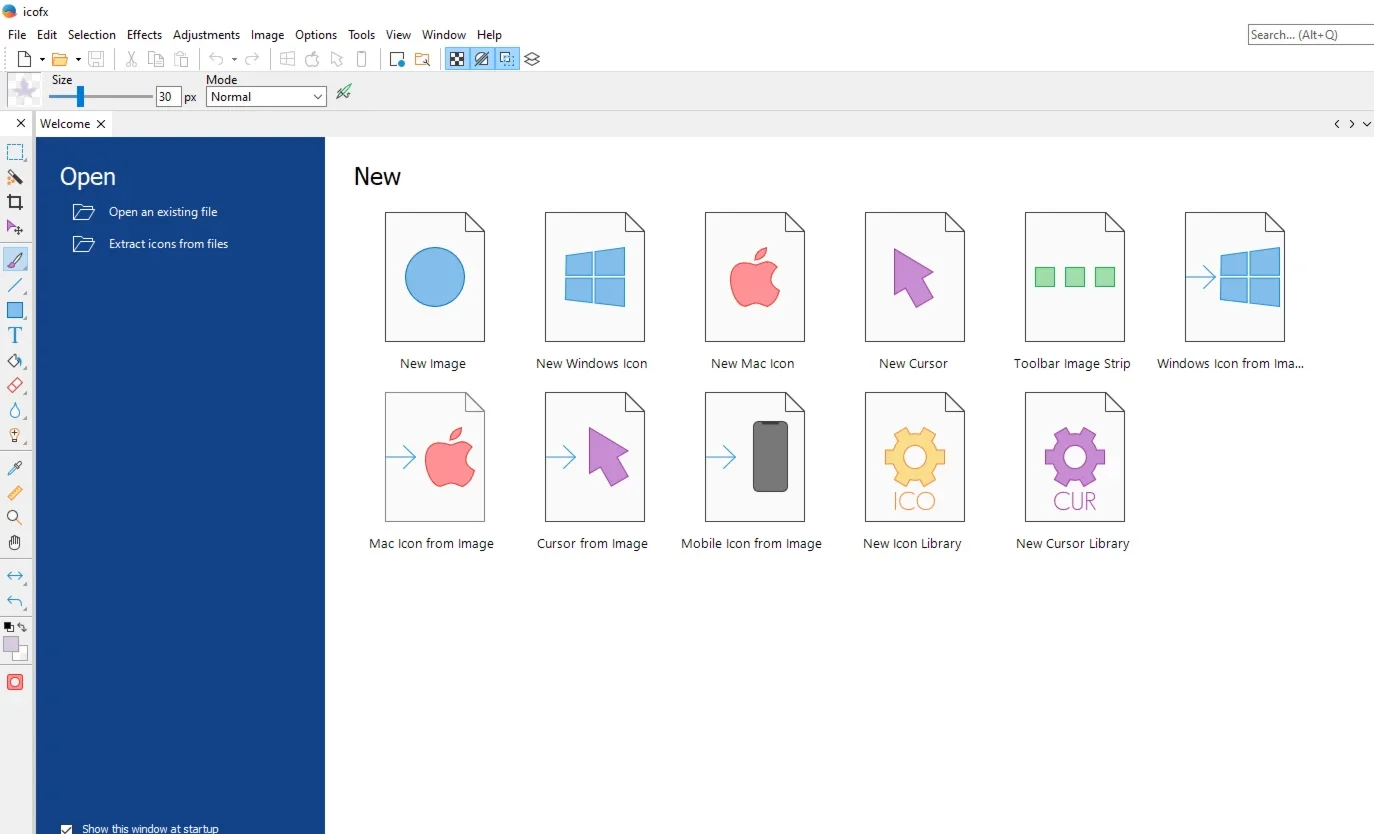Open the Window menu

444,35
